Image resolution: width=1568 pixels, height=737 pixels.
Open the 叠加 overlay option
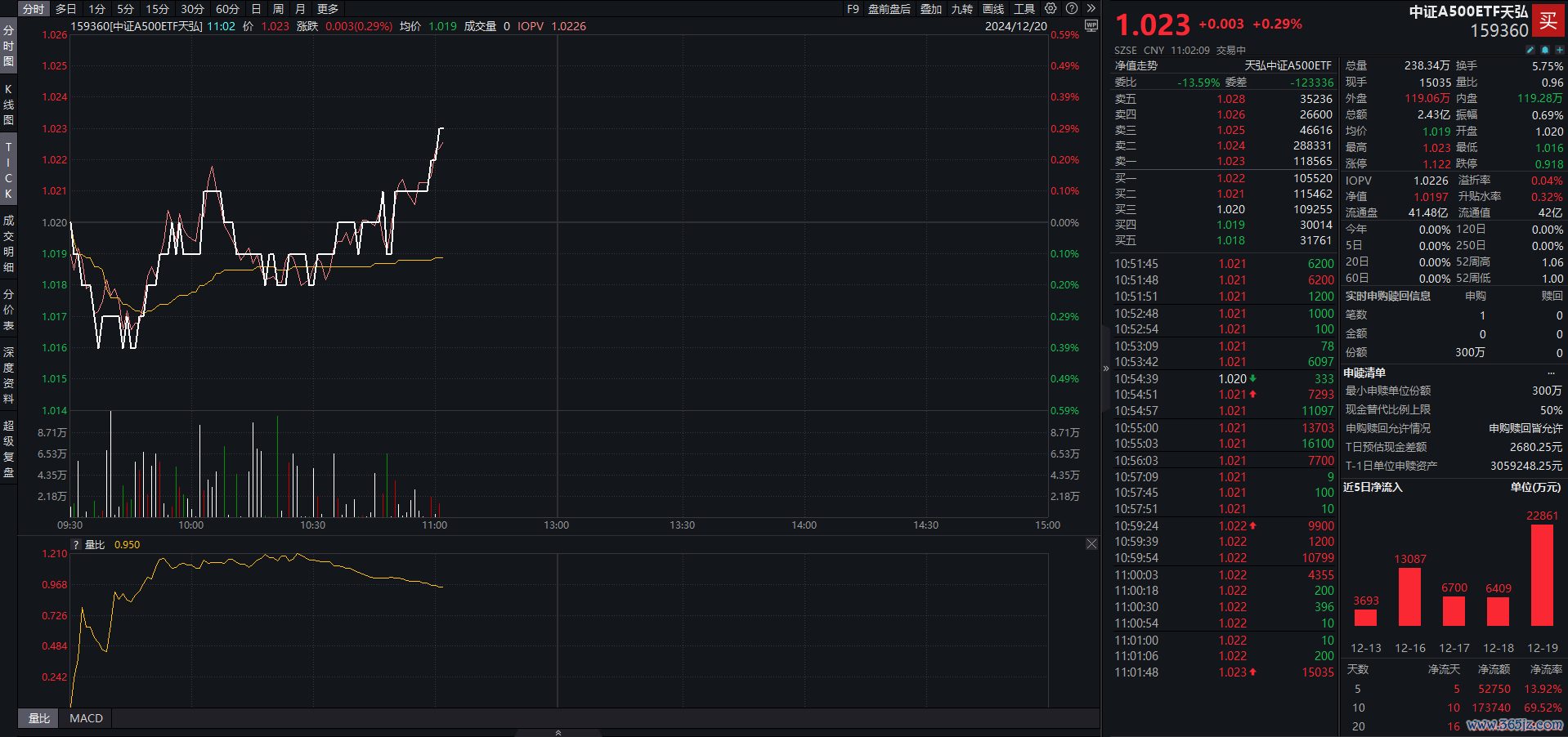click(931, 9)
